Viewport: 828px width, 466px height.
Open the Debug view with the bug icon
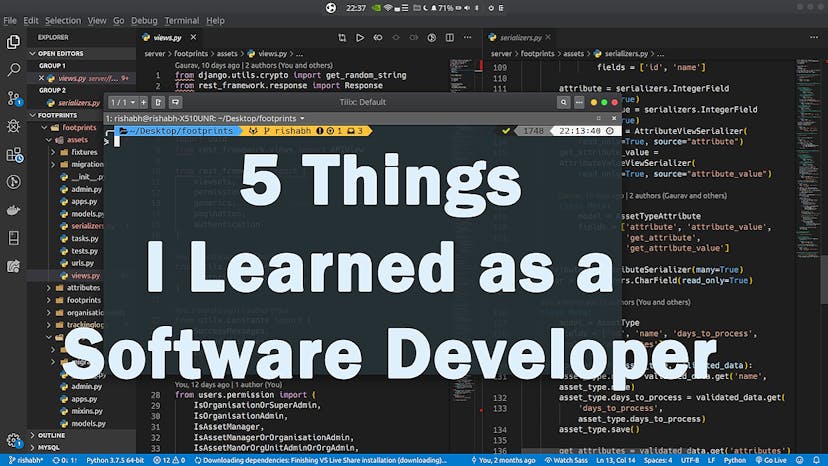pyautogui.click(x=13, y=126)
